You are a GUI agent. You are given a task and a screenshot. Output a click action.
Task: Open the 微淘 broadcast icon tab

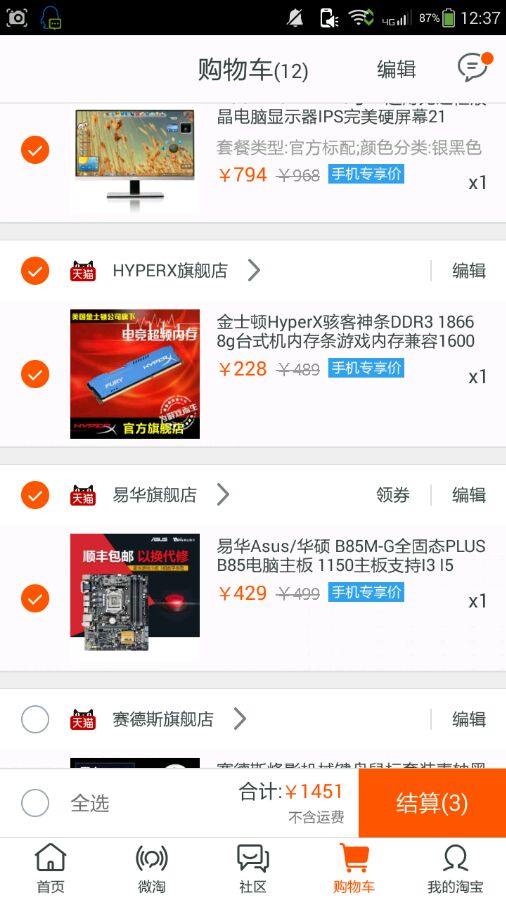151,859
